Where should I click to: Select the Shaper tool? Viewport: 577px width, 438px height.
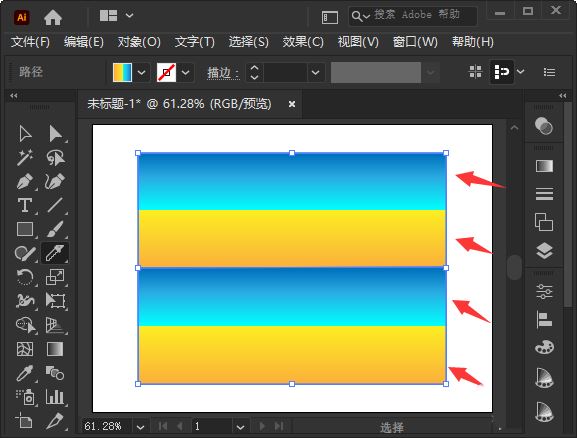click(25, 253)
